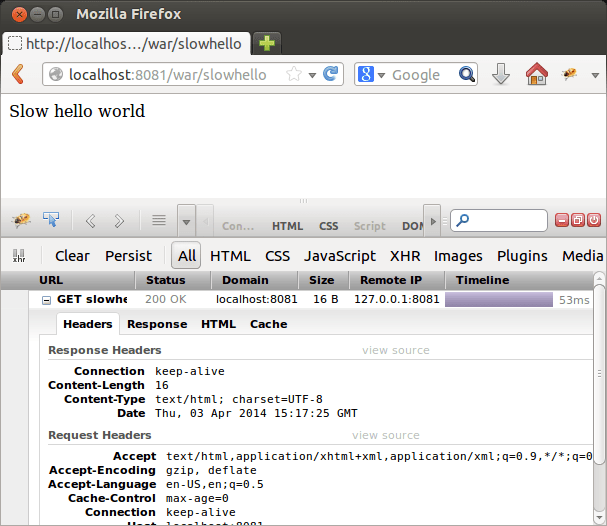The image size is (607, 526).
Task: Click the Firebug bug icon in the panel toolbar
Action: (x=21, y=220)
